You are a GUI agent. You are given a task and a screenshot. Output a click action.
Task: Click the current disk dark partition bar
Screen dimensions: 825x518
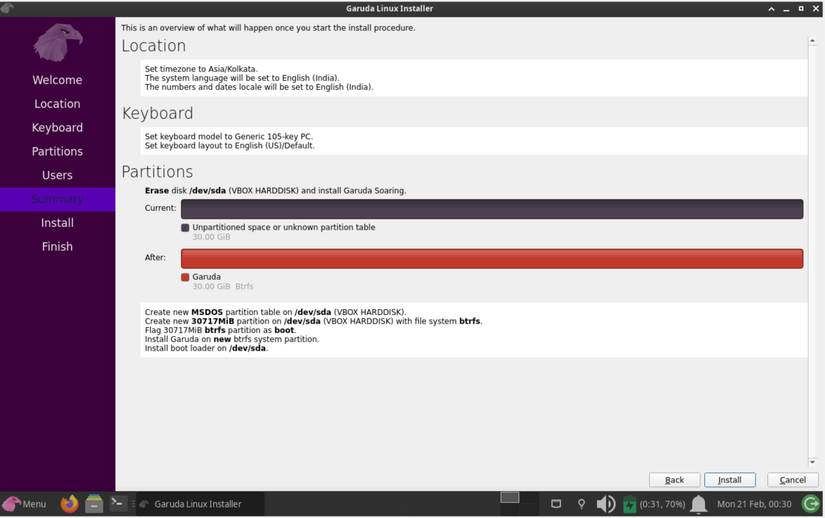(x=492, y=209)
